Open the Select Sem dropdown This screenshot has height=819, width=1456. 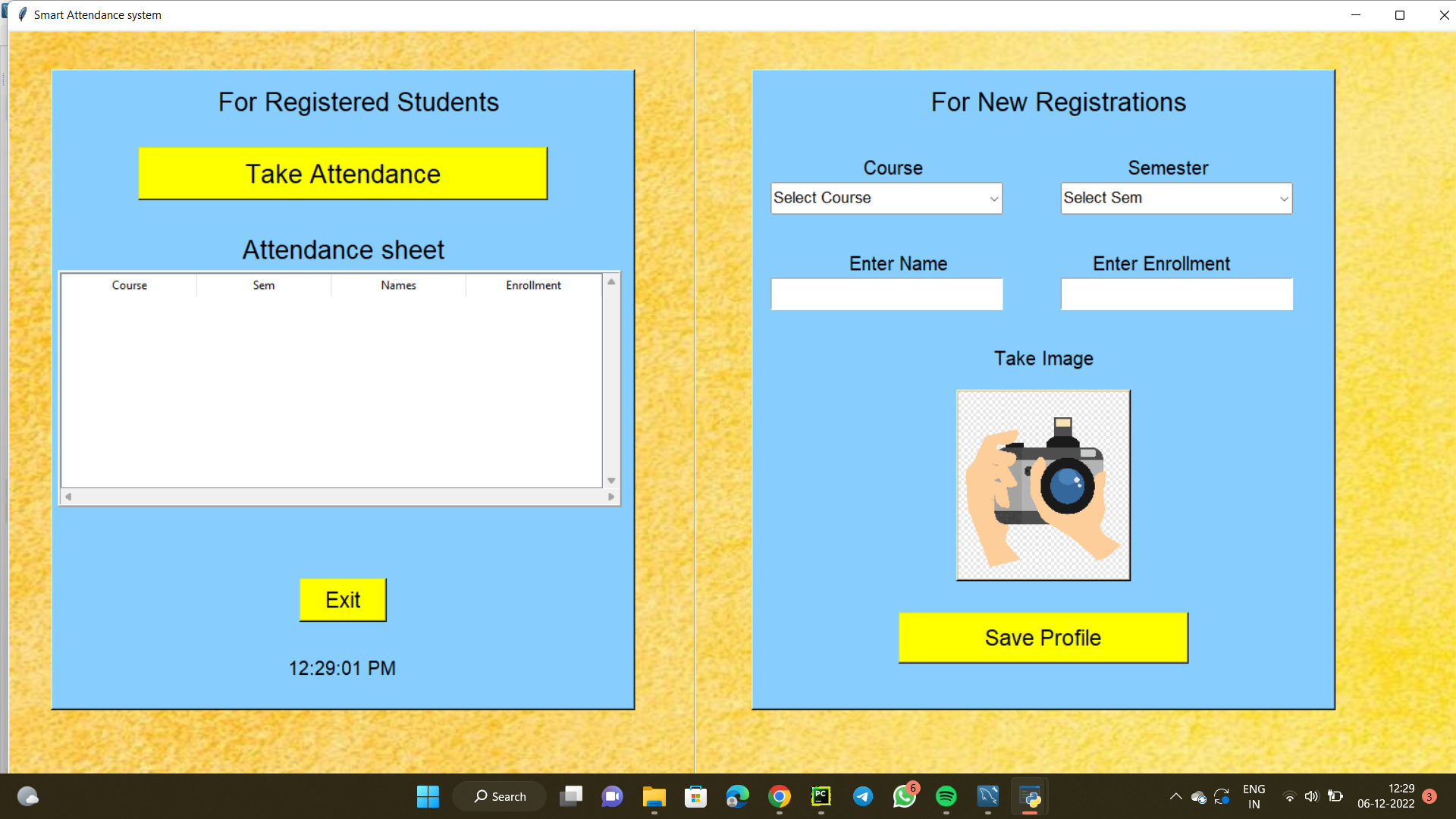click(1175, 198)
